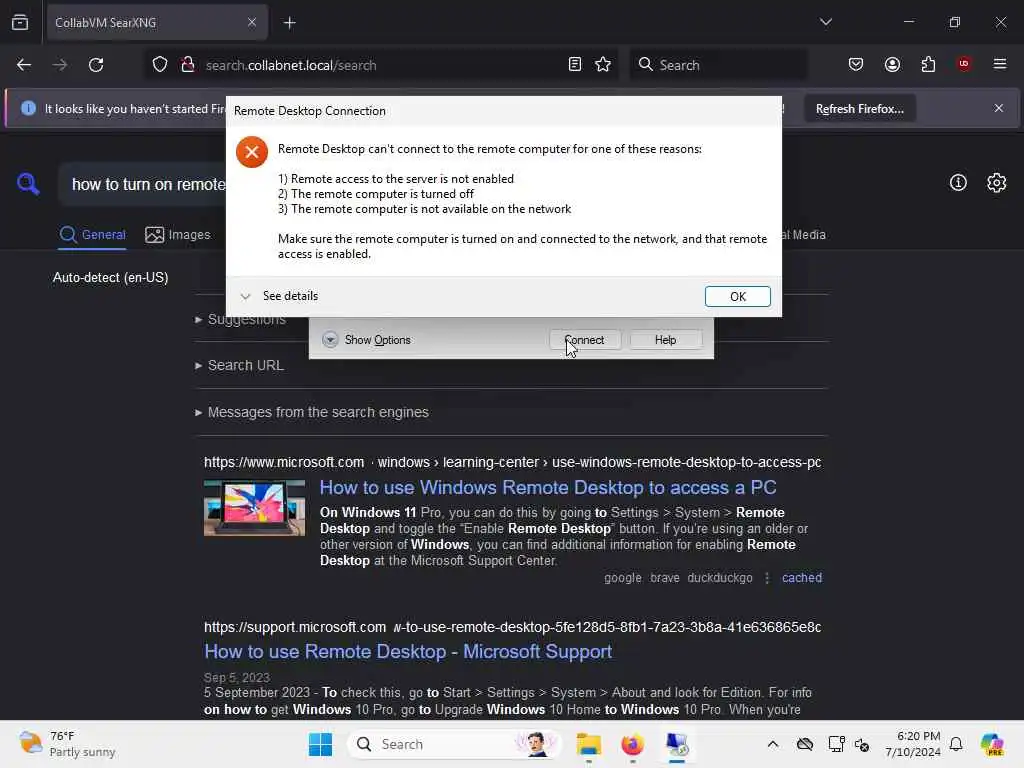Switch to Firefox on the taskbar
The width and height of the screenshot is (1024, 768).
[x=632, y=744]
